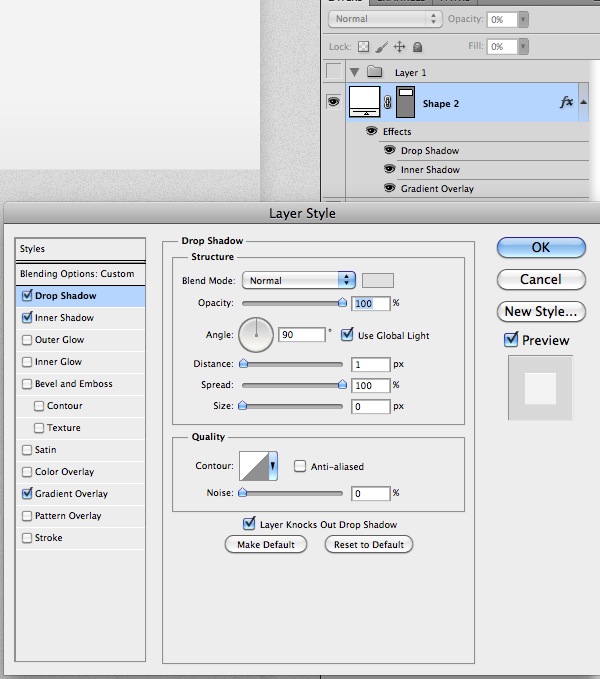This screenshot has width=600, height=679.
Task: Enable the Bevel and Emboss checkbox
Action: coord(27,384)
